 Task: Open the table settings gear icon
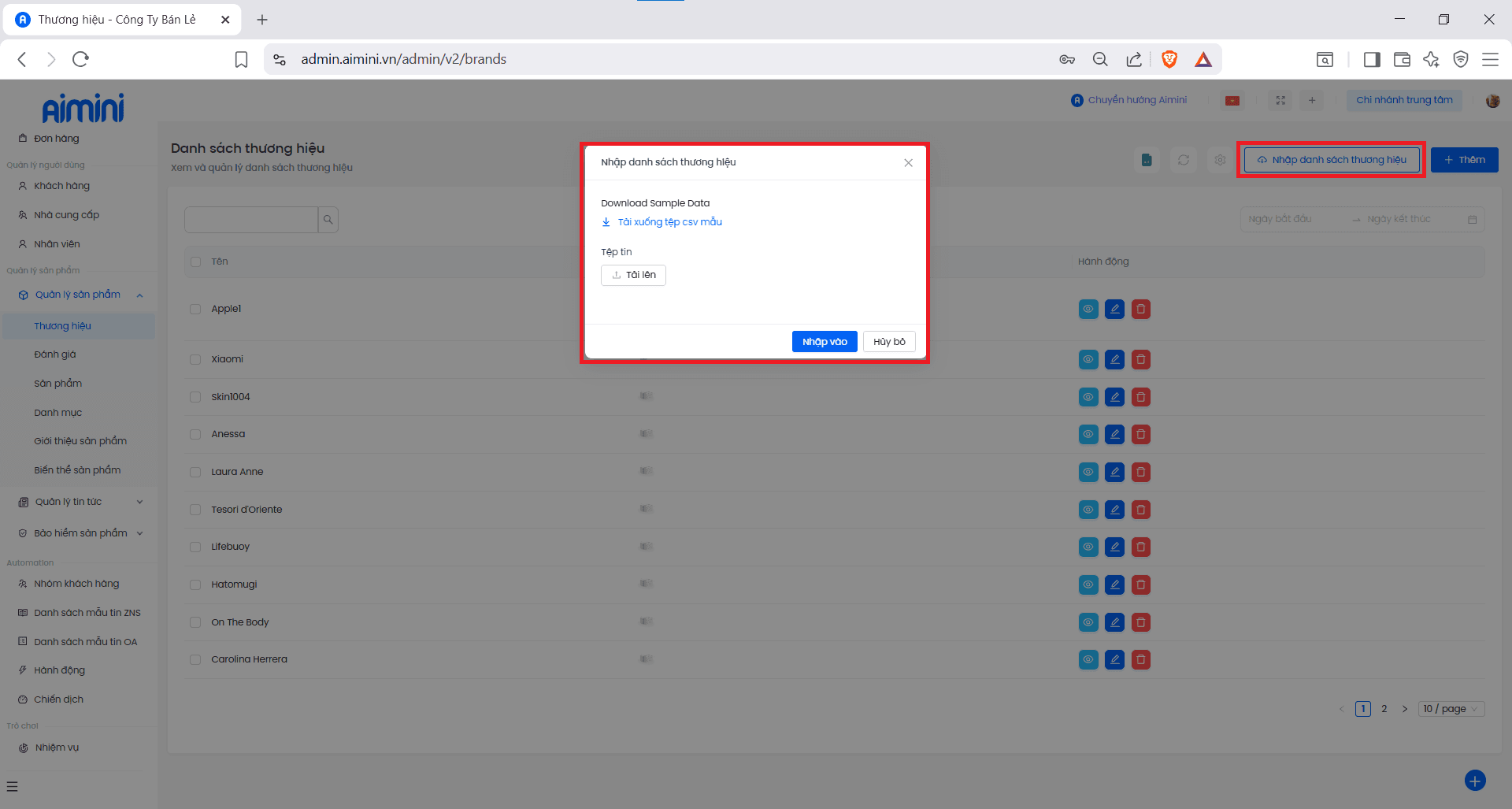click(x=1220, y=161)
